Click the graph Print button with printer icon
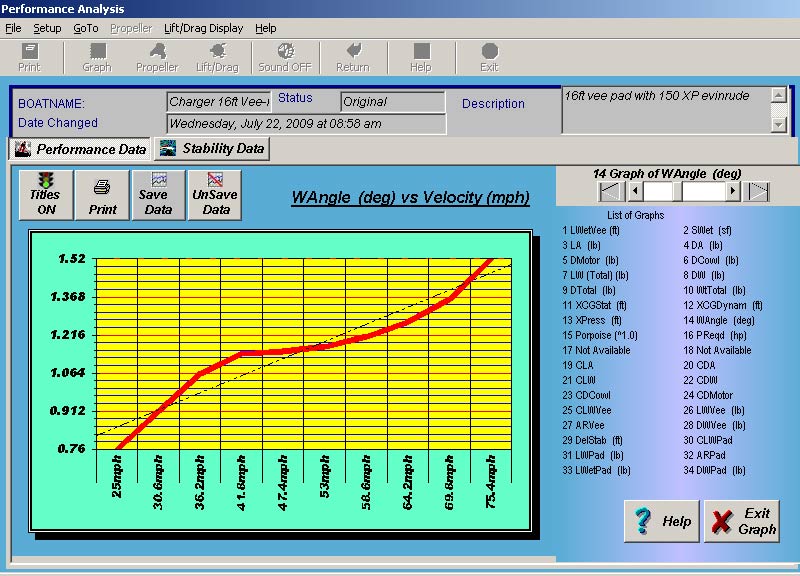Image resolution: width=800 pixels, height=576 pixels. coord(102,195)
